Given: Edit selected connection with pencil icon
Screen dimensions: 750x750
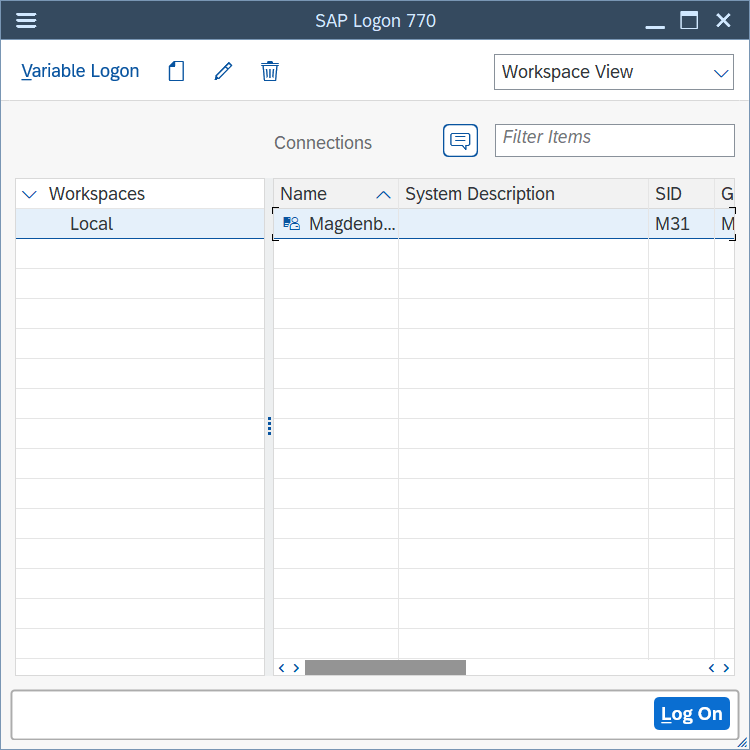Looking at the screenshot, I should tap(223, 71).
